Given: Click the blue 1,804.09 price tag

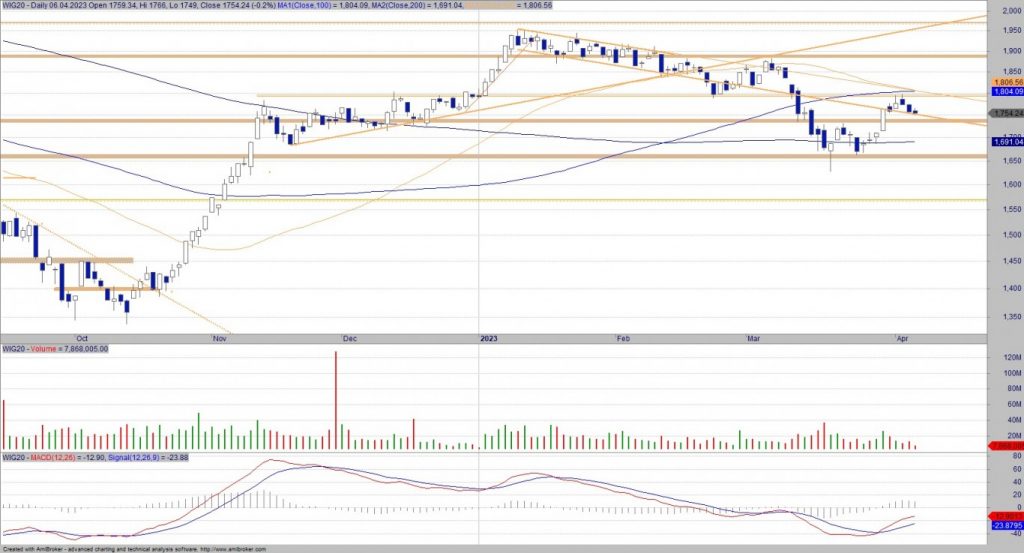Looking at the screenshot, I should (x=1006, y=91).
